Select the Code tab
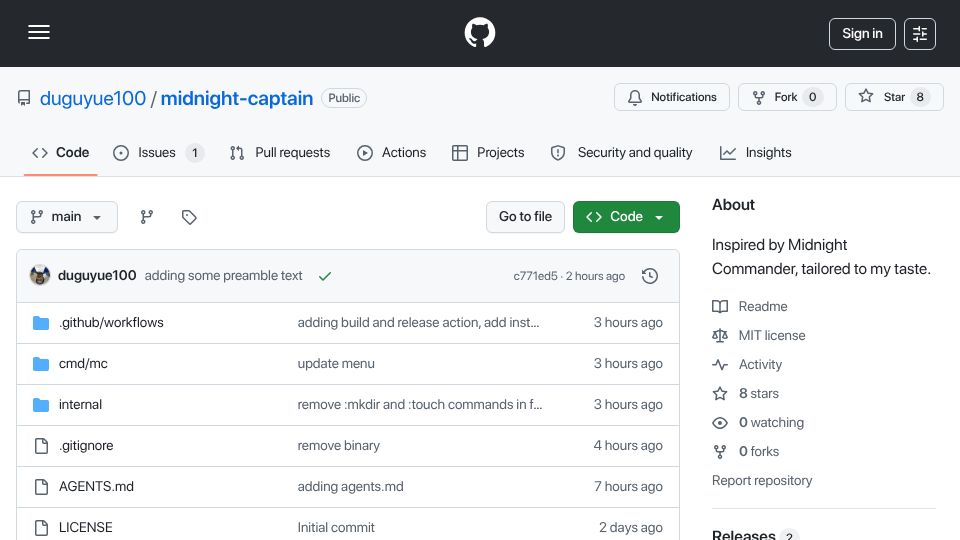This screenshot has height=540, width=960. tap(61, 152)
